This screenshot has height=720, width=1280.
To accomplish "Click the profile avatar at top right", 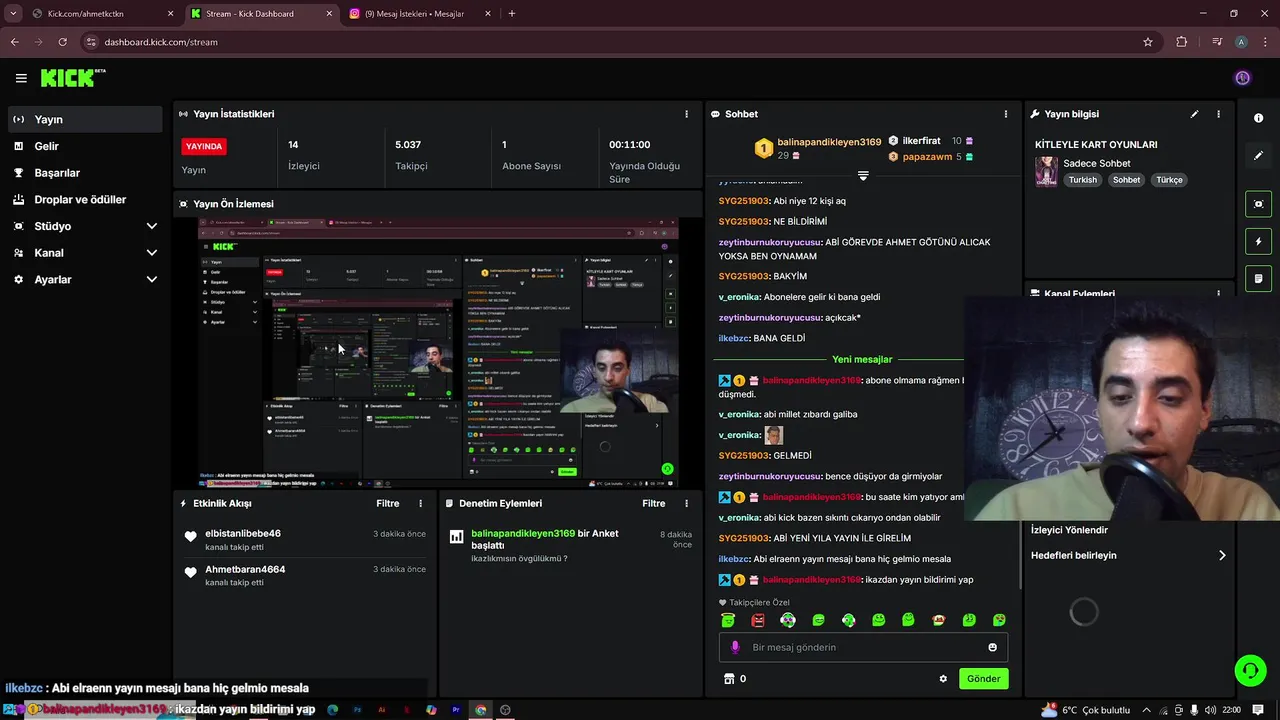I will click(1243, 78).
